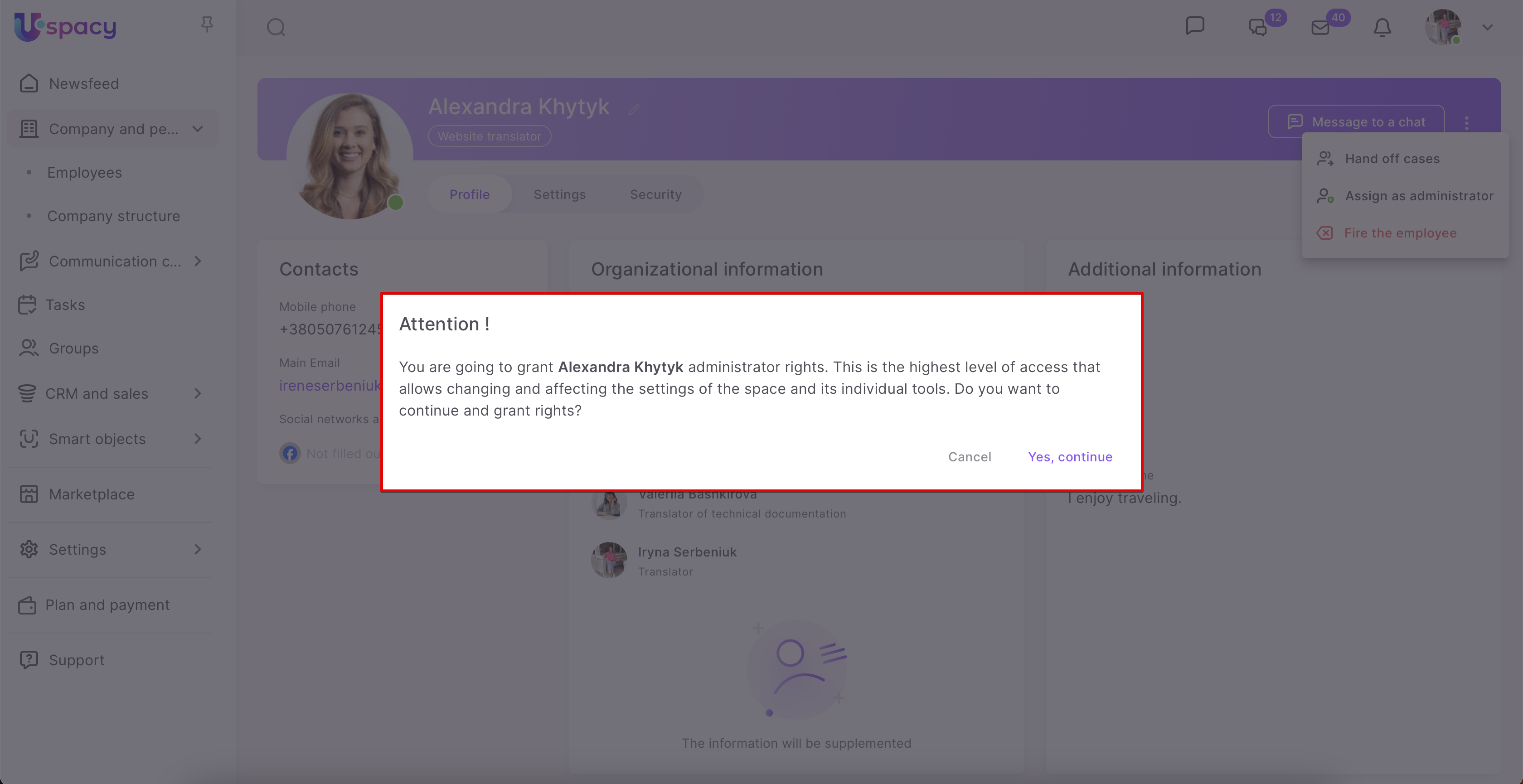Collapse Company and people section
This screenshot has height=784, width=1523.
click(198, 129)
